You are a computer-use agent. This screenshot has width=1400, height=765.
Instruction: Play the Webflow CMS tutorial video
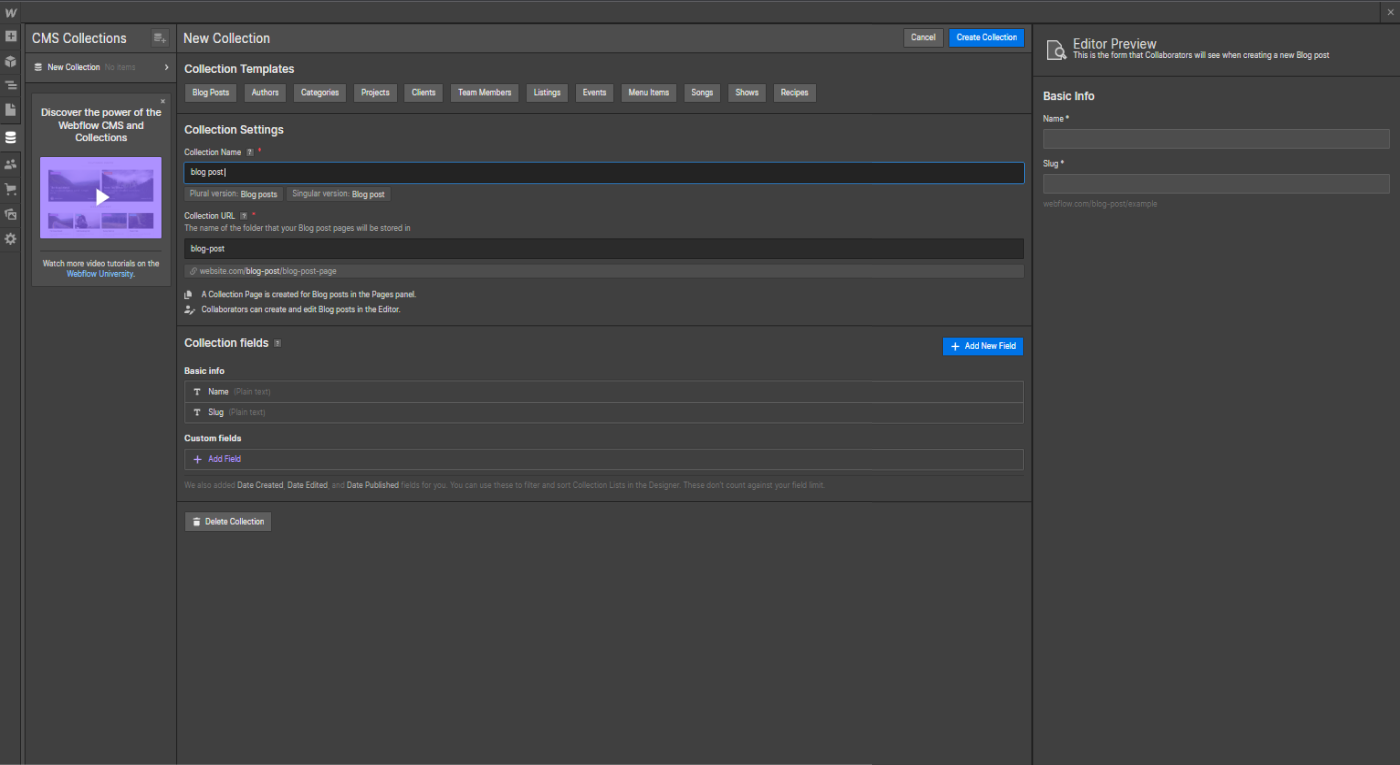pyautogui.click(x=100, y=197)
